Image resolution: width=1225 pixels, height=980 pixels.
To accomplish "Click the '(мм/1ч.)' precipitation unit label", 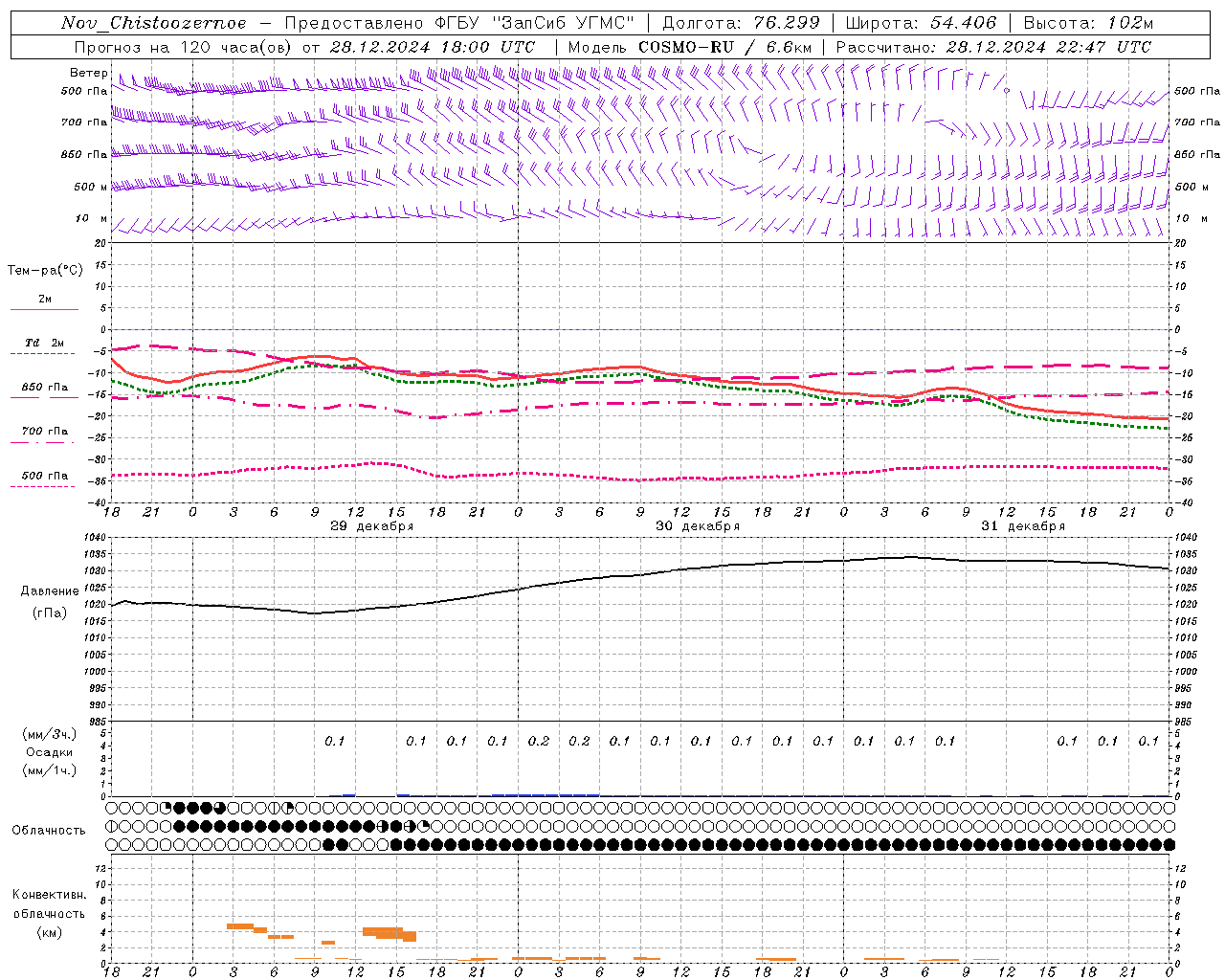I will 50,770.
